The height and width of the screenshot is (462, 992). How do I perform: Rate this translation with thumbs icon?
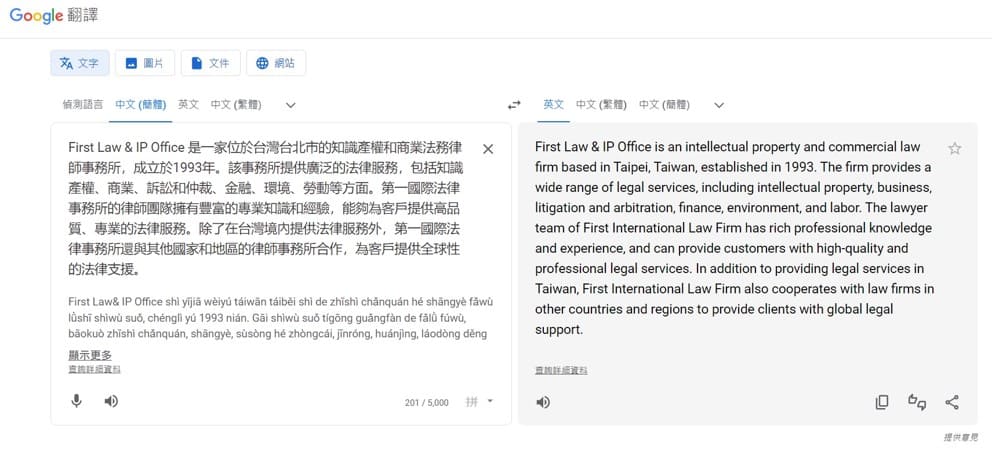coord(917,402)
